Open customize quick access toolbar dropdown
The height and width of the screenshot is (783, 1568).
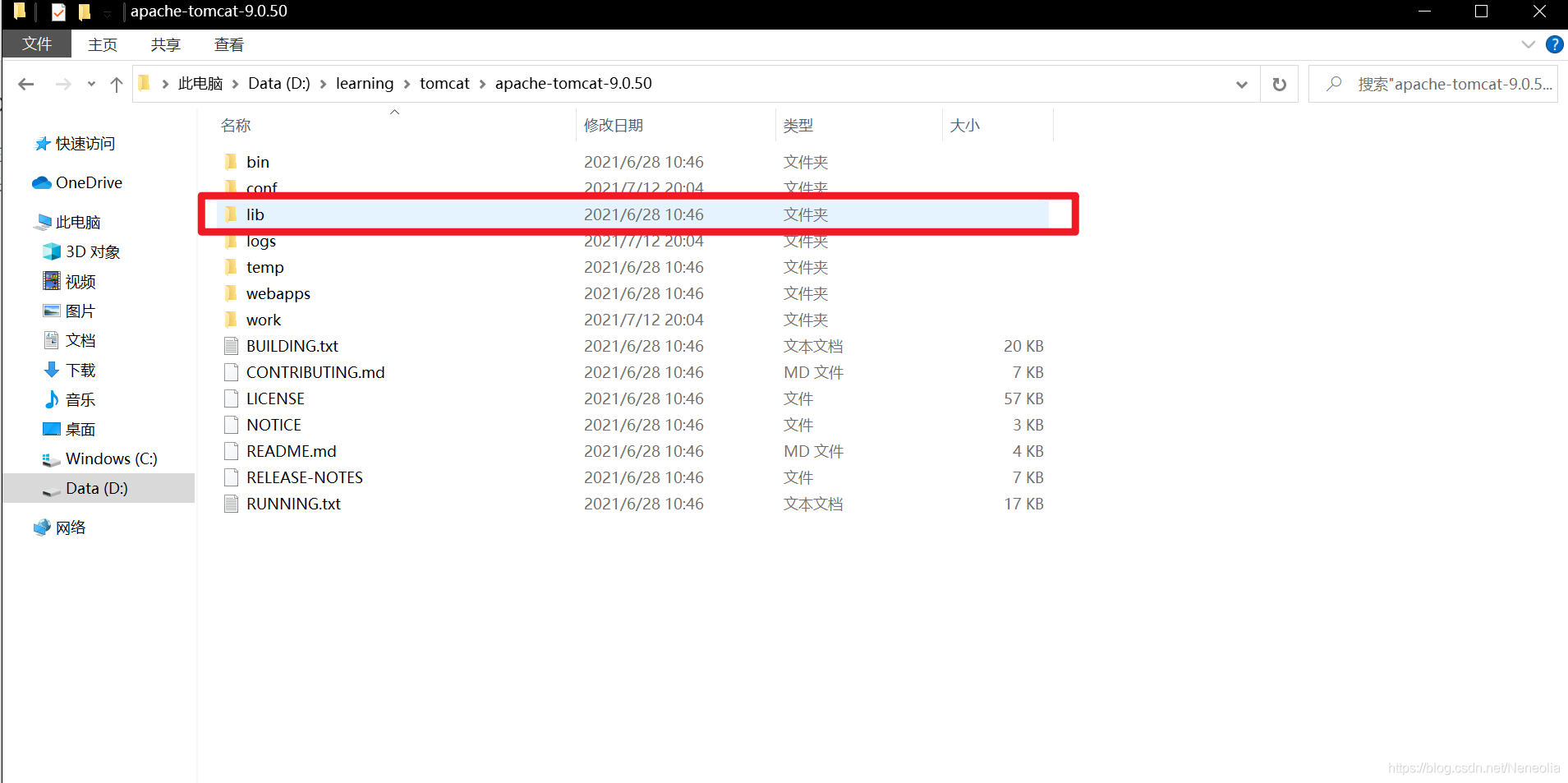pos(107,12)
